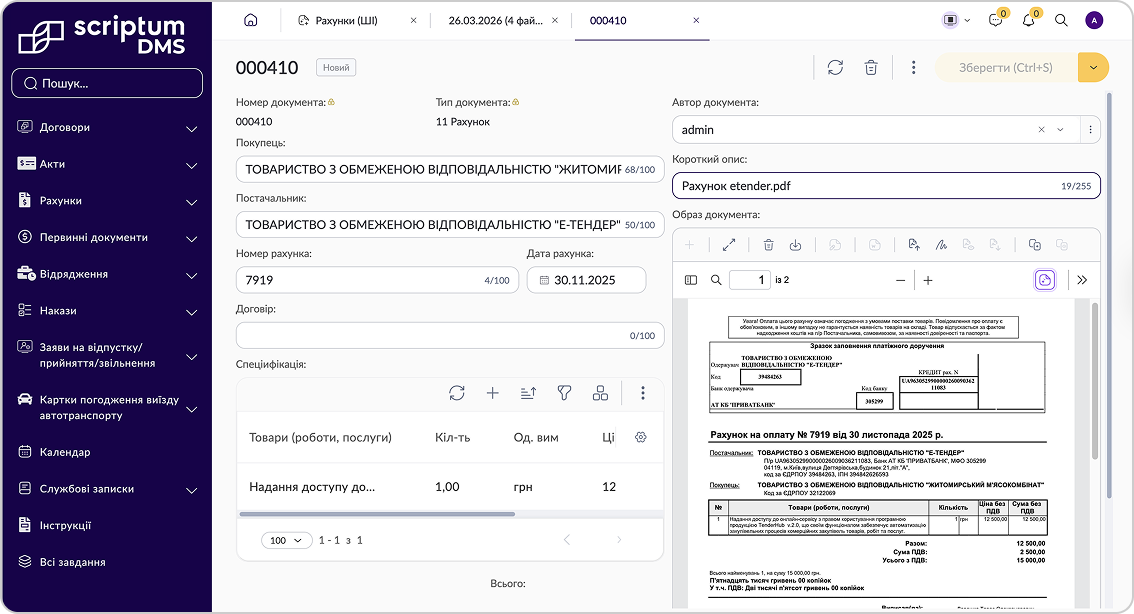Switch to the Рахунки (ШІ) tab
Screen dimensions: 1134x614
tap(346, 20)
